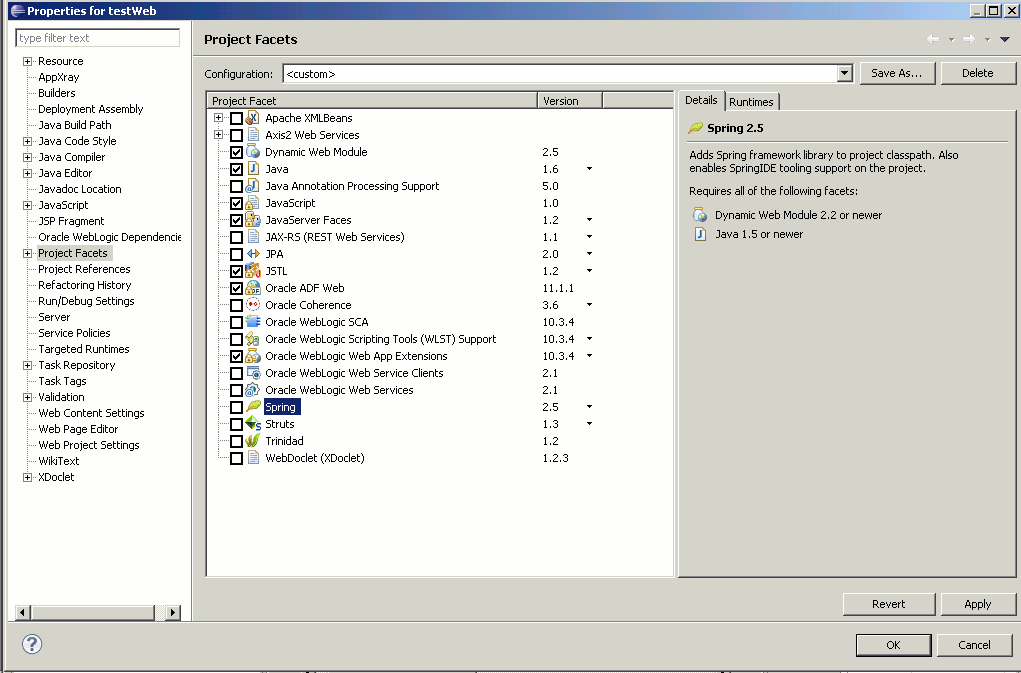The height and width of the screenshot is (673, 1021).
Task: Expand the Java Code Style node
Action: coord(27,141)
